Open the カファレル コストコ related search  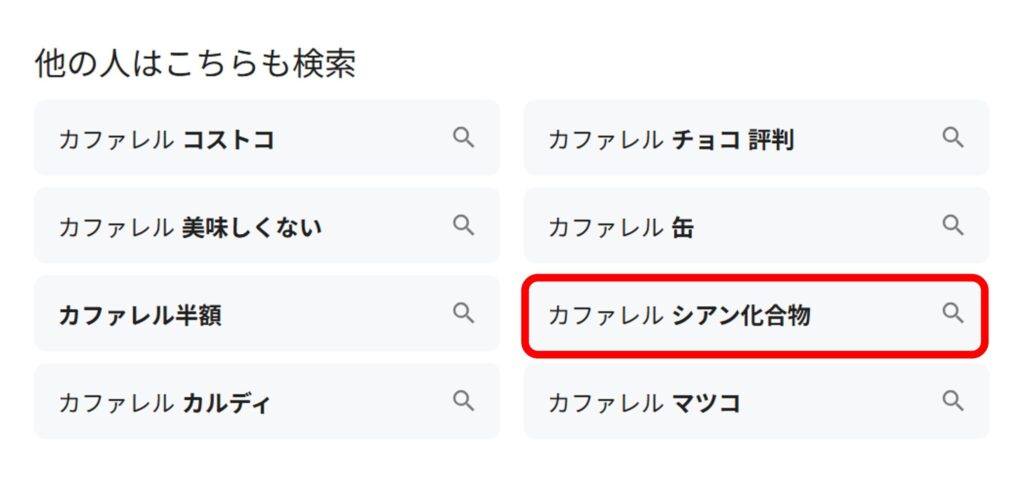pos(166,139)
